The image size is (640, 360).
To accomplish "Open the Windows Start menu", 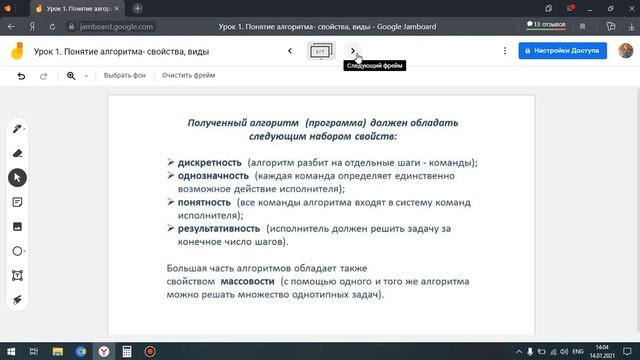I will coord(11,351).
